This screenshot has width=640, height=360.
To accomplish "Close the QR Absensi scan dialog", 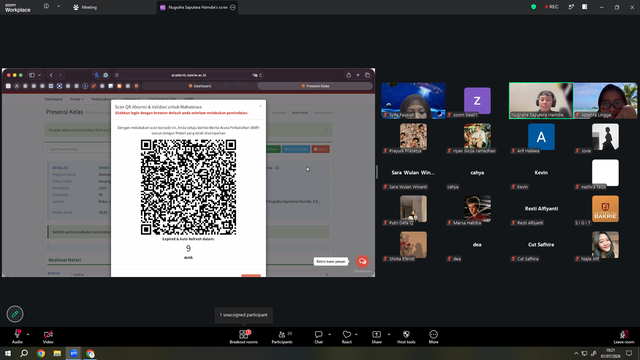I will click(260, 106).
